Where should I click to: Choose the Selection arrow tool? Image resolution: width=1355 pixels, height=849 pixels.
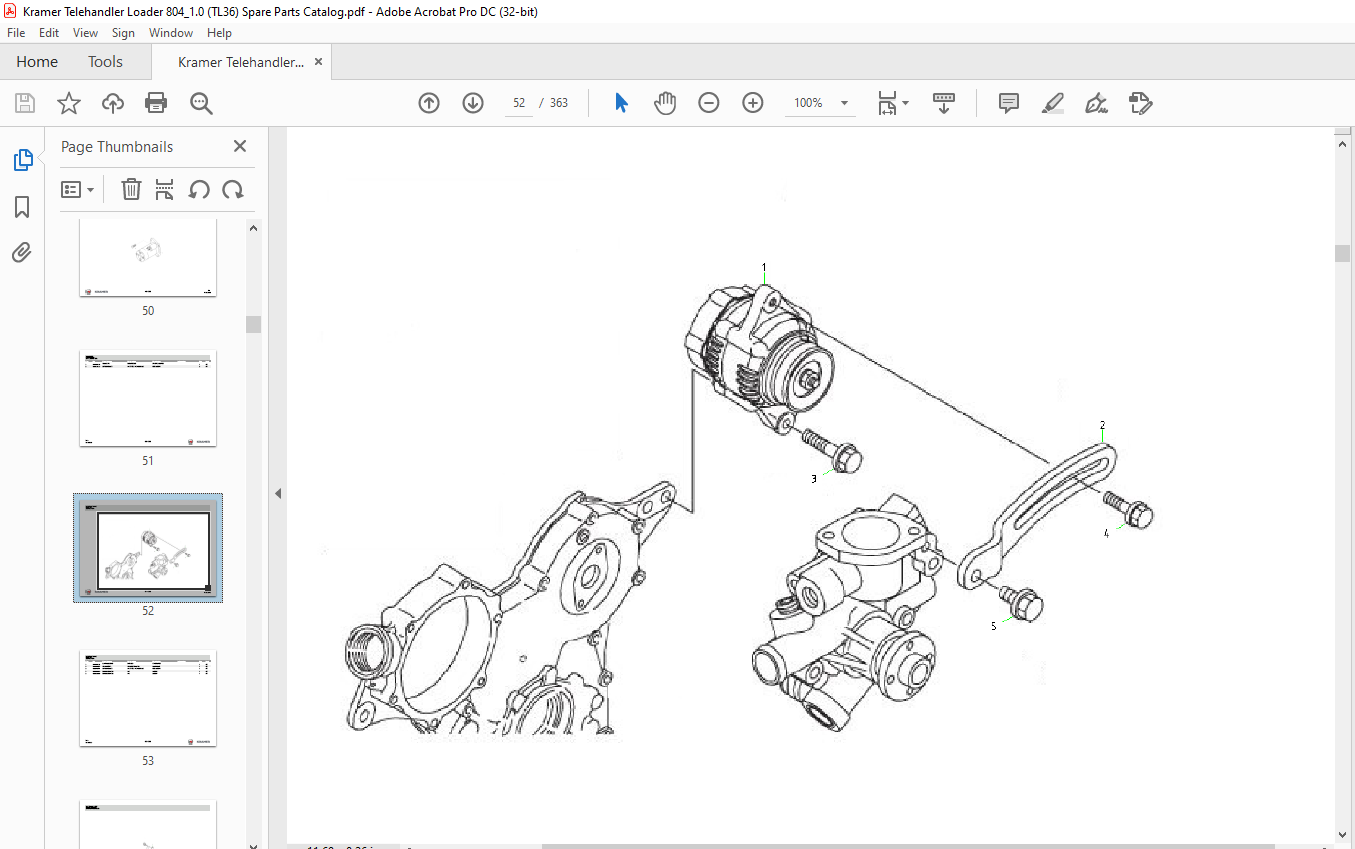(x=621, y=103)
